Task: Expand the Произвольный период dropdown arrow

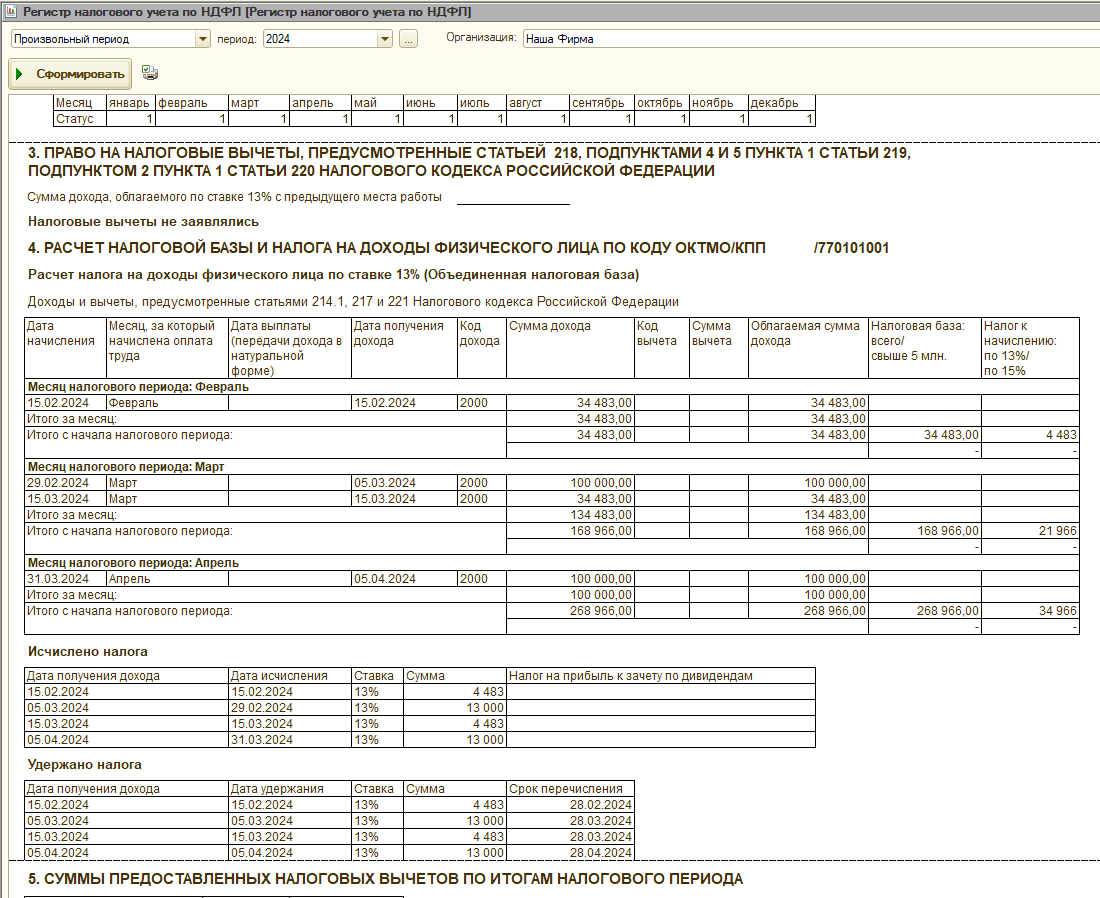Action: pos(203,39)
